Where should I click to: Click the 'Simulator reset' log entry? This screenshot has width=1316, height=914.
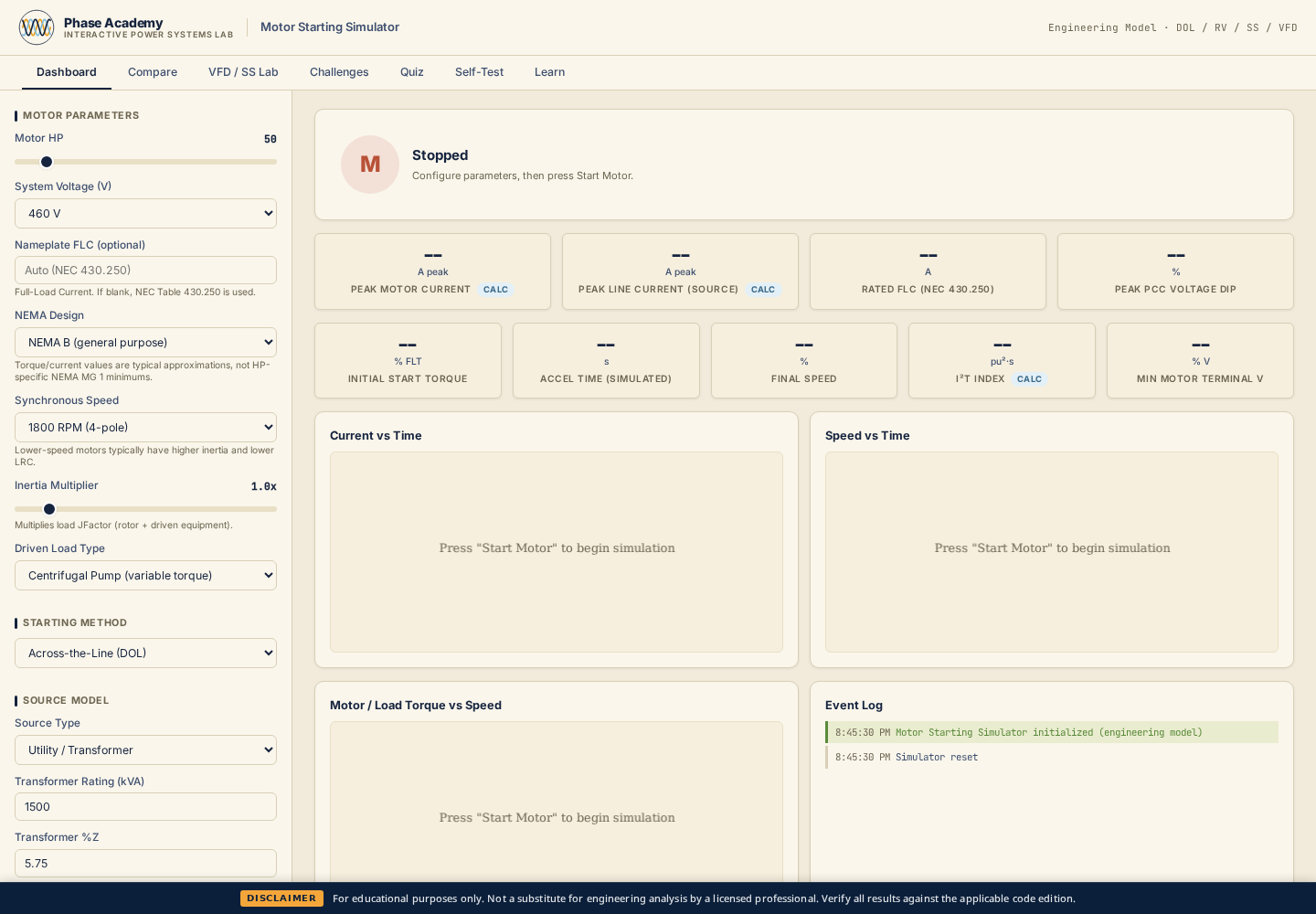1052,757
